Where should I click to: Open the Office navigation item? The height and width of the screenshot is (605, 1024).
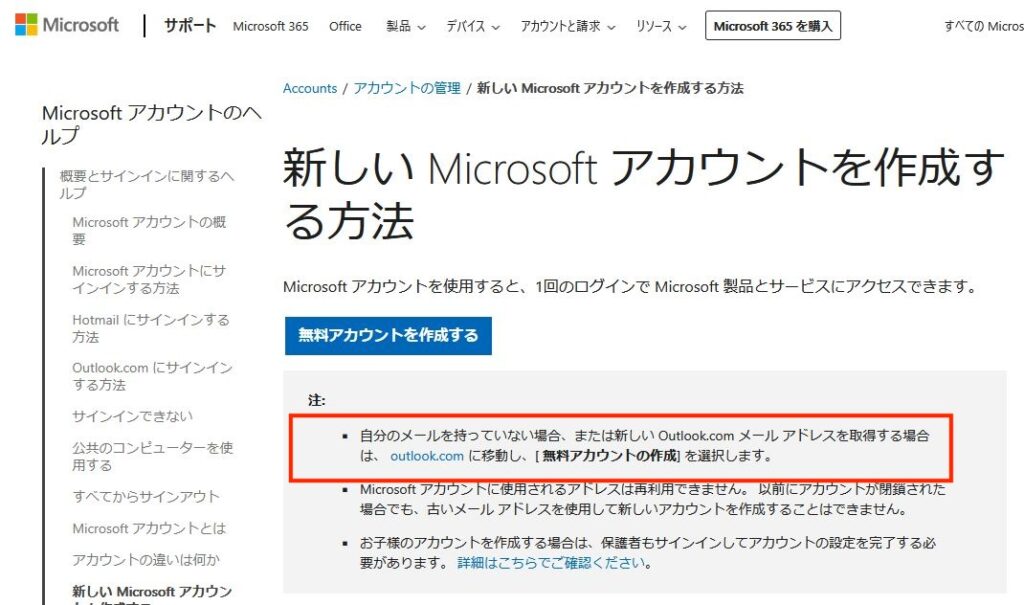345,26
